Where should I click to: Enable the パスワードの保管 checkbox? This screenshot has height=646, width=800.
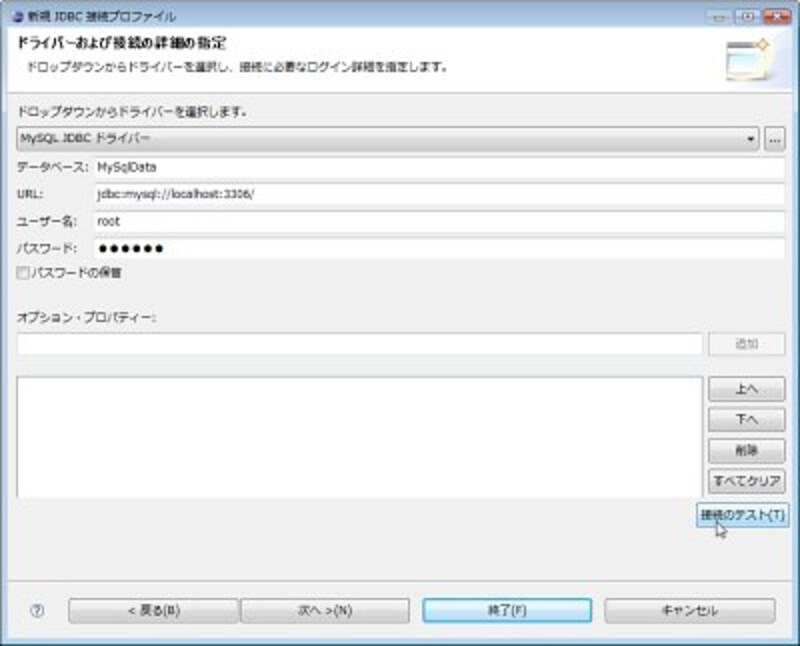click(23, 272)
